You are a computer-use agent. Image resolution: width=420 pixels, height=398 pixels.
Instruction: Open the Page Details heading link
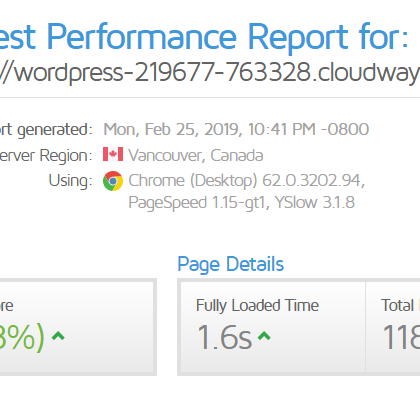point(231,264)
